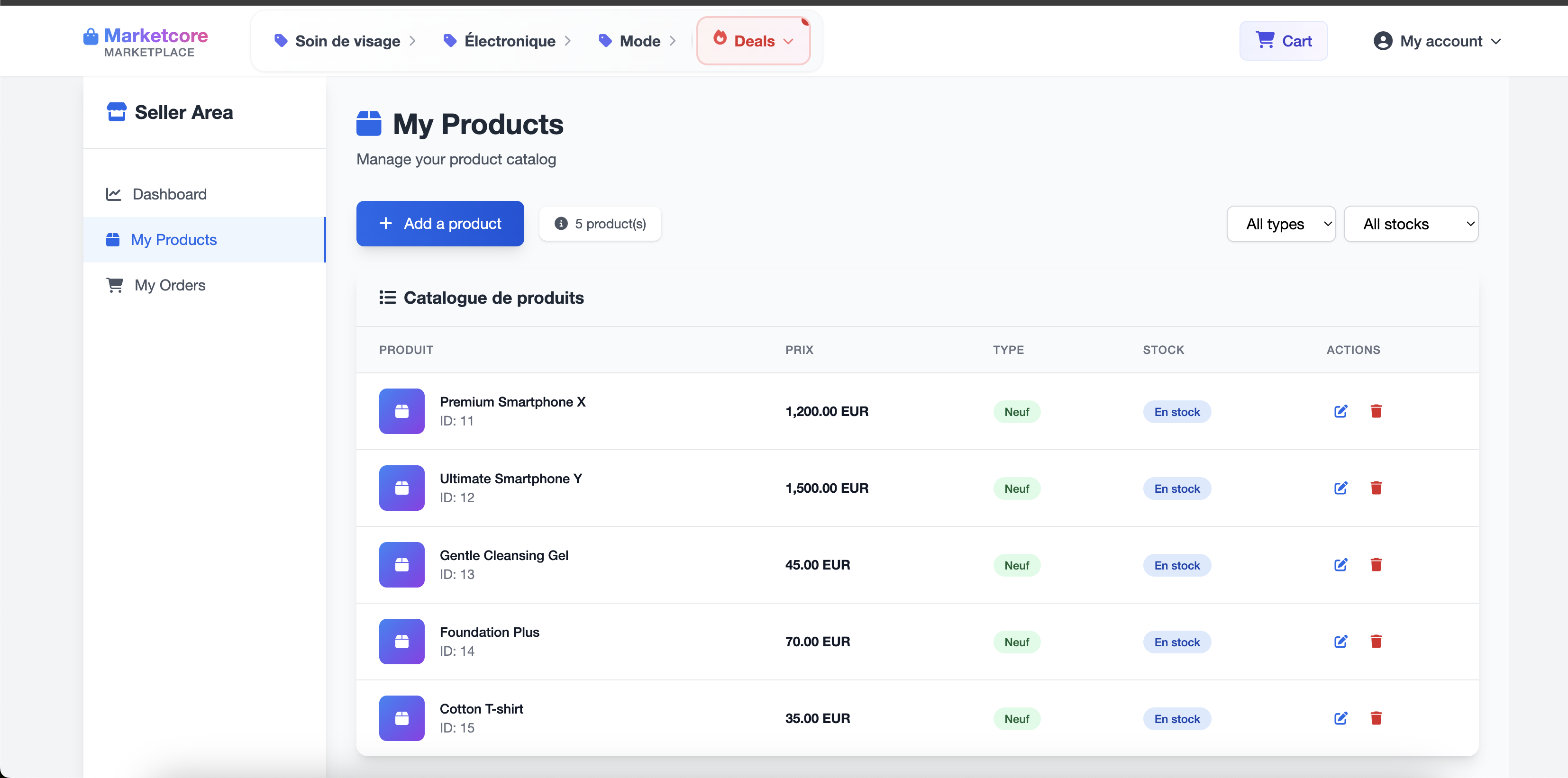
Task: Navigate to the Soin de visage category
Action: pyautogui.click(x=347, y=41)
